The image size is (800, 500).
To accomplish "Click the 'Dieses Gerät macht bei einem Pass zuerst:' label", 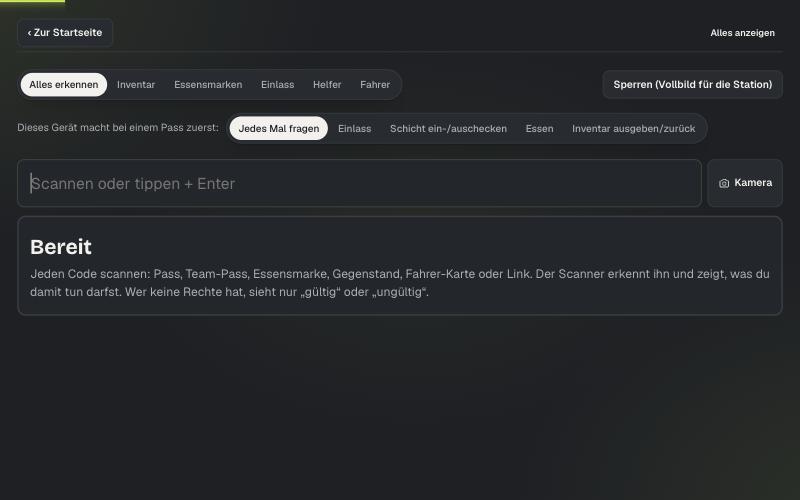I will pyautogui.click(x=118, y=128).
